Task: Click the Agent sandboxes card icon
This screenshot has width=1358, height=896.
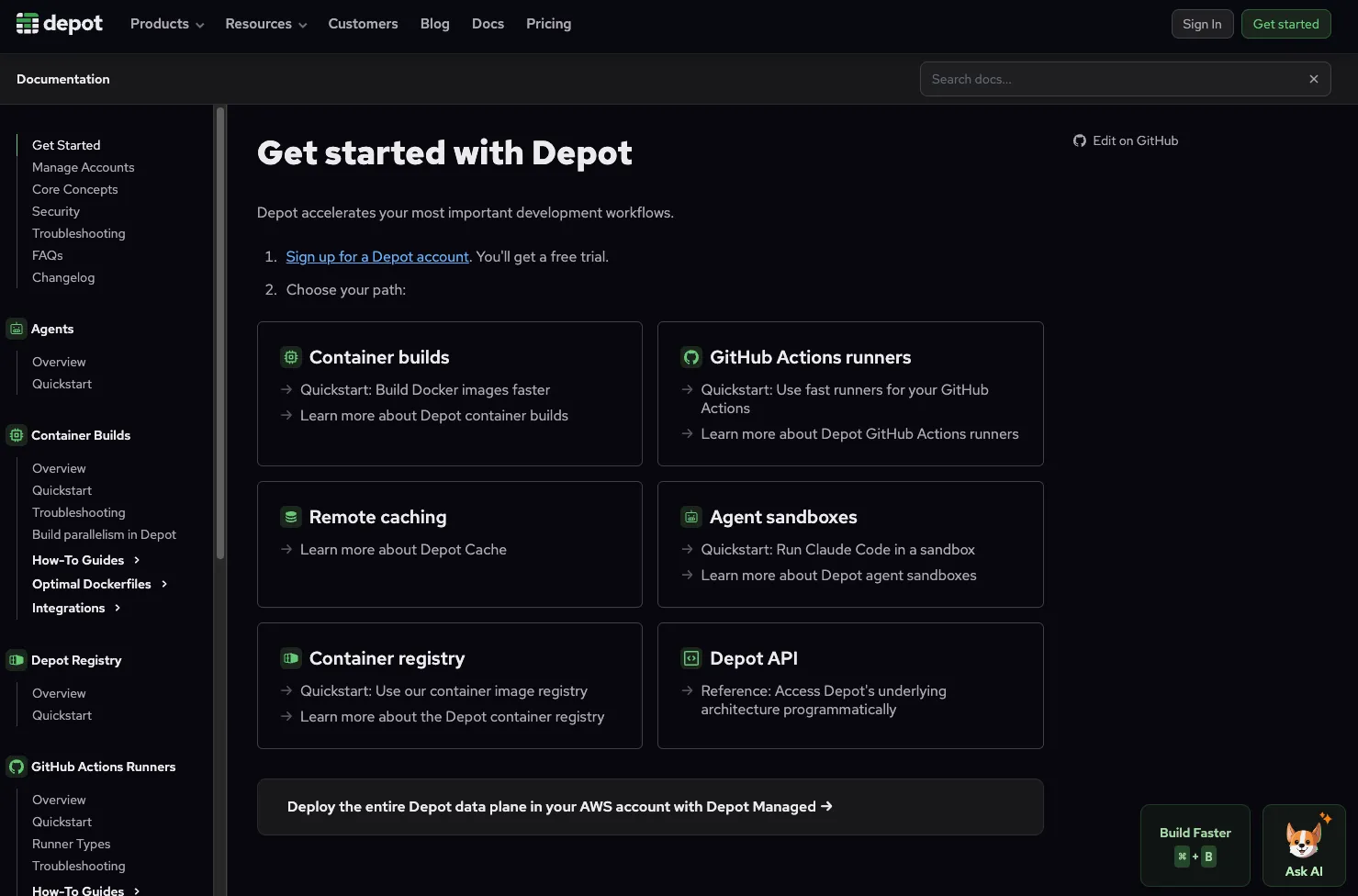Action: click(x=691, y=517)
